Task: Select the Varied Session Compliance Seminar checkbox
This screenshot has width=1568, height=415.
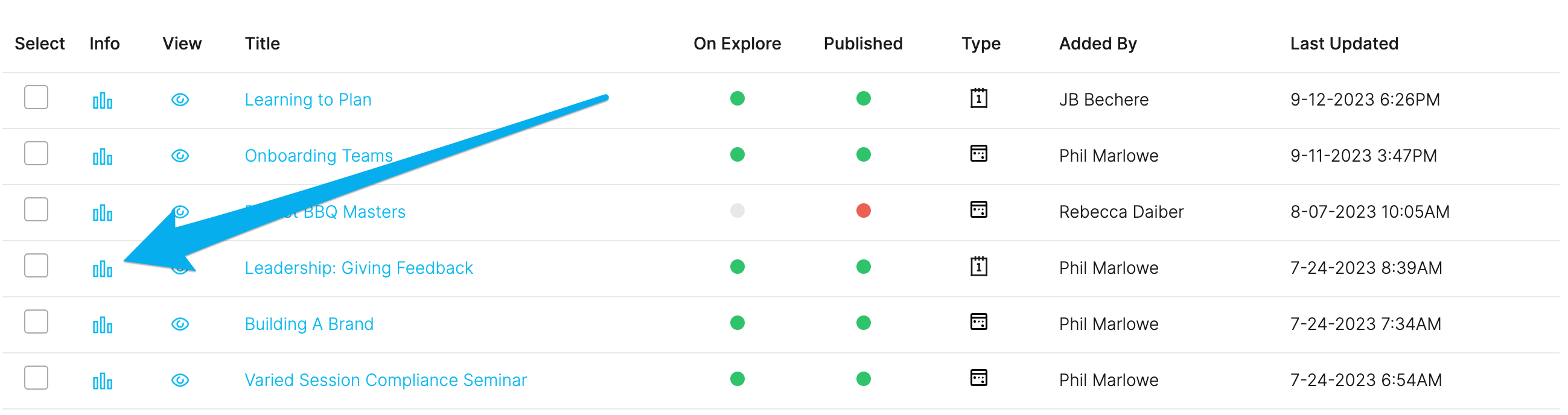Action: point(36,378)
